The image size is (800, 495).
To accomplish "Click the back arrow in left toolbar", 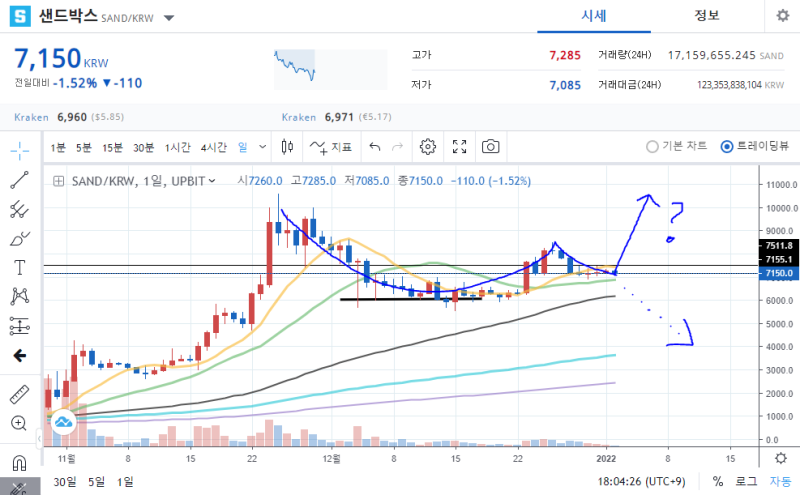I will click(20, 355).
